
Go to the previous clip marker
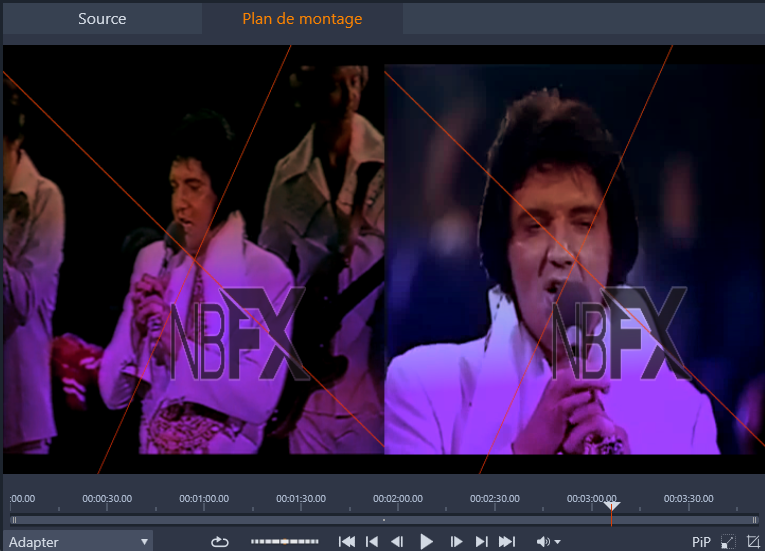372,541
